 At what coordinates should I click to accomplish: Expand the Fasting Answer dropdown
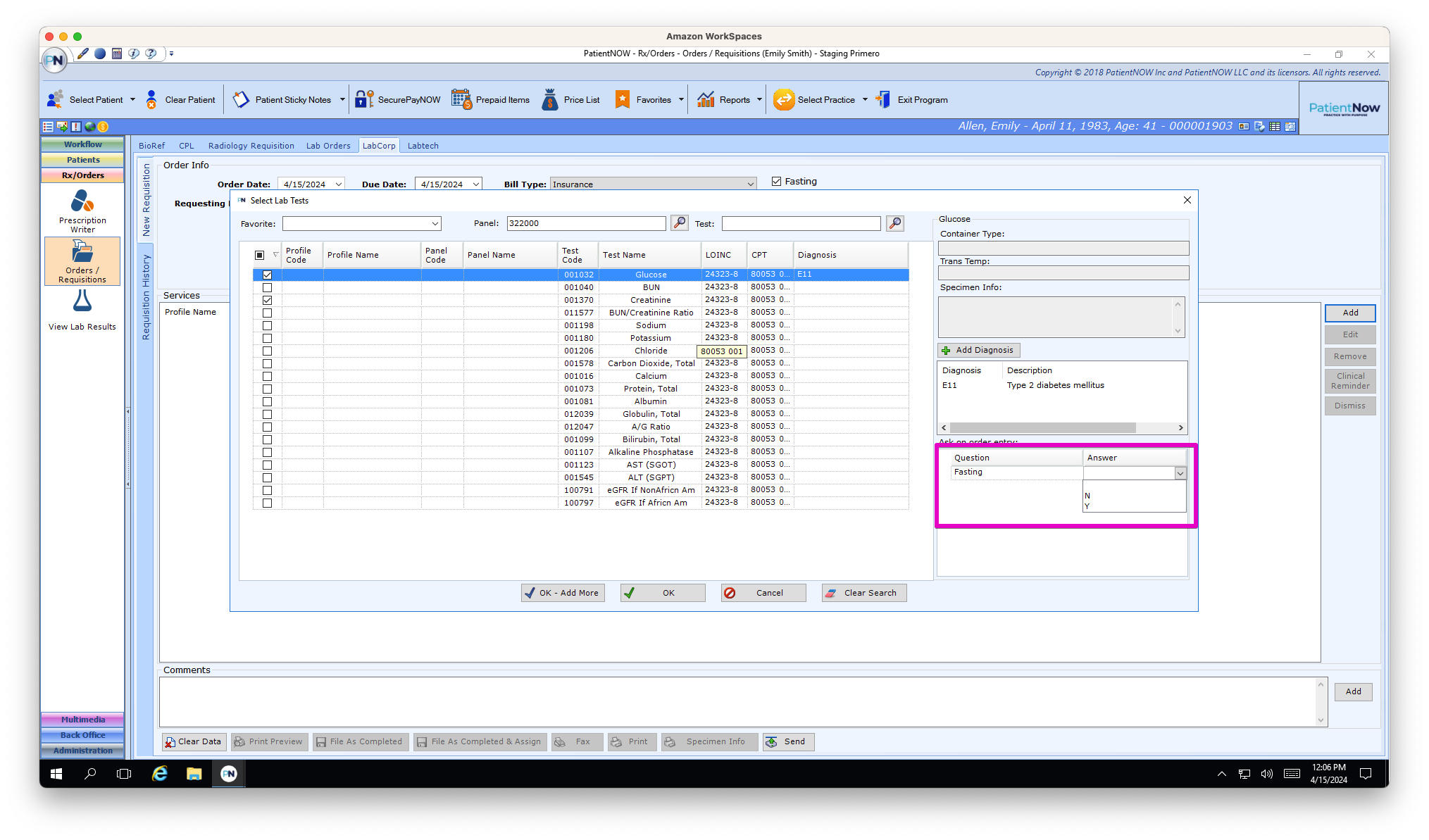[1180, 472]
